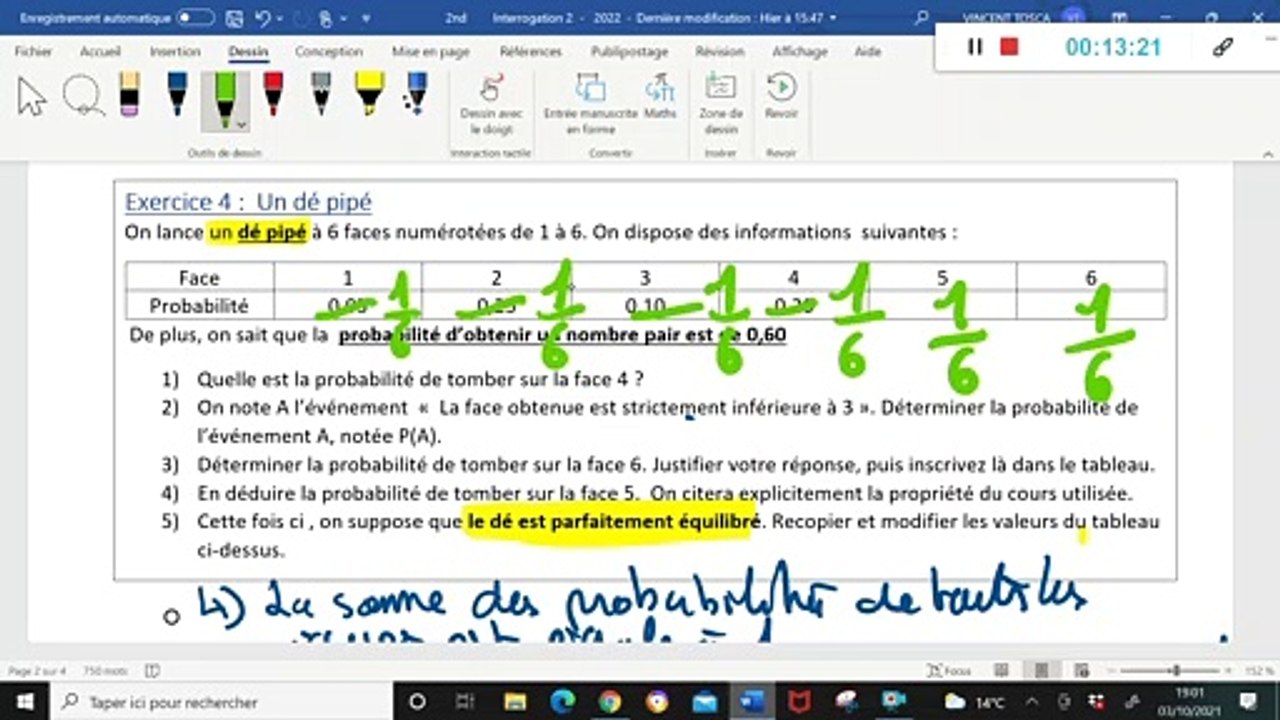Open the 14°C weather widget
The height and width of the screenshot is (720, 1280).
[976, 702]
